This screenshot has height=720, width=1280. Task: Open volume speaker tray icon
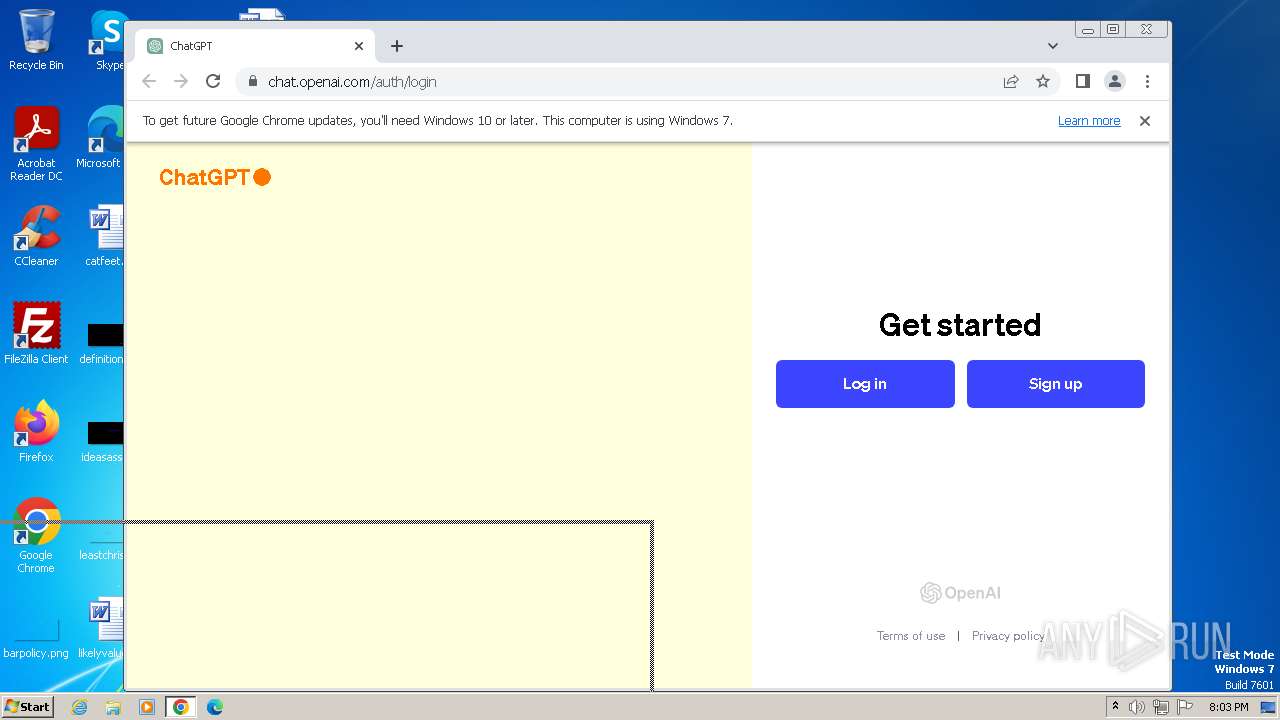point(1137,707)
